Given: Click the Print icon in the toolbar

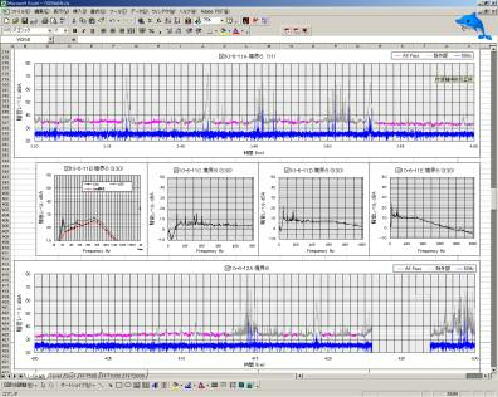Looking at the screenshot, I should (45, 21).
